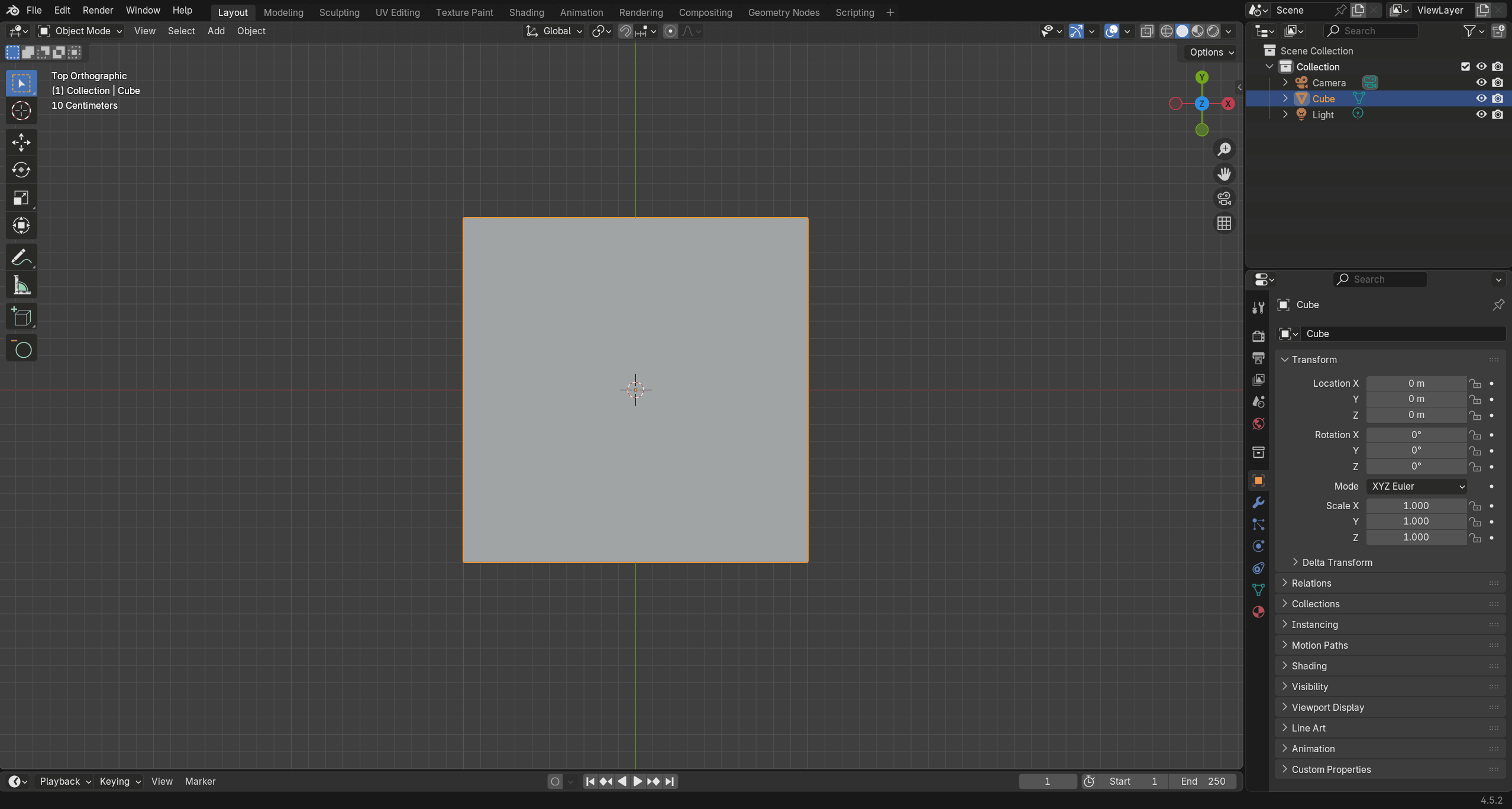Click the Scale X value field
Image resolution: width=1512 pixels, height=809 pixels.
[1416, 506]
